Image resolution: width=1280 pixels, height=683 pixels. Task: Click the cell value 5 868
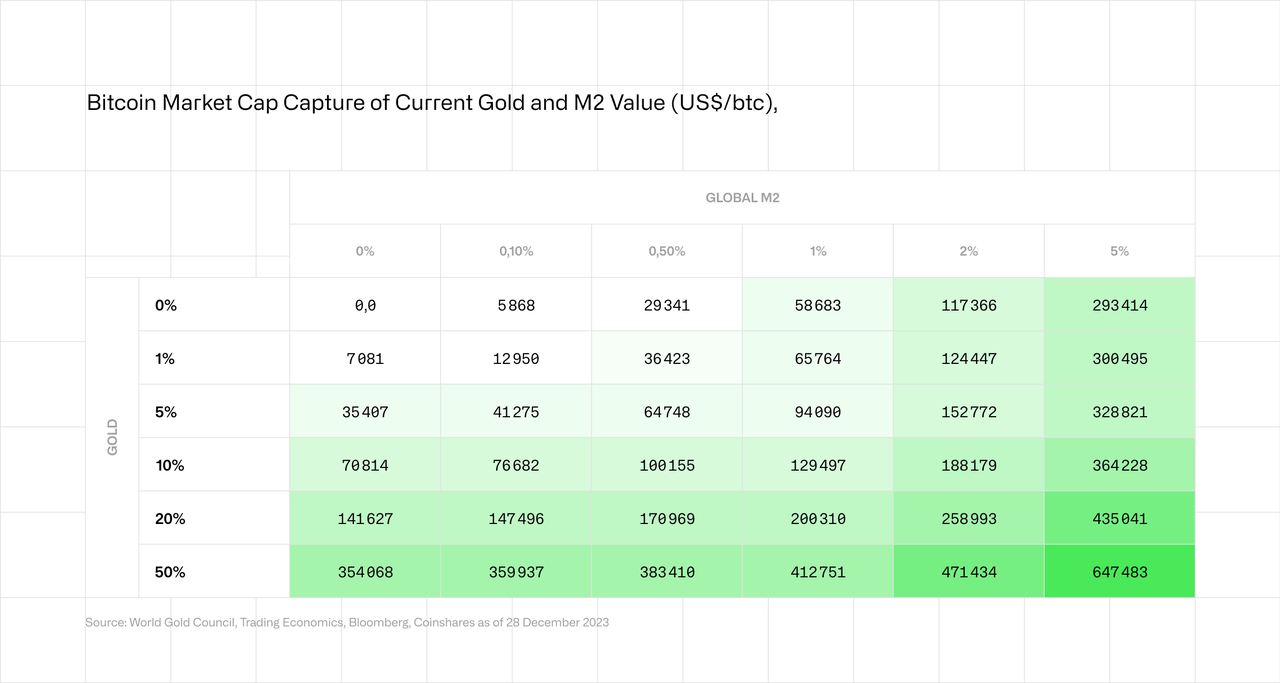(516, 305)
